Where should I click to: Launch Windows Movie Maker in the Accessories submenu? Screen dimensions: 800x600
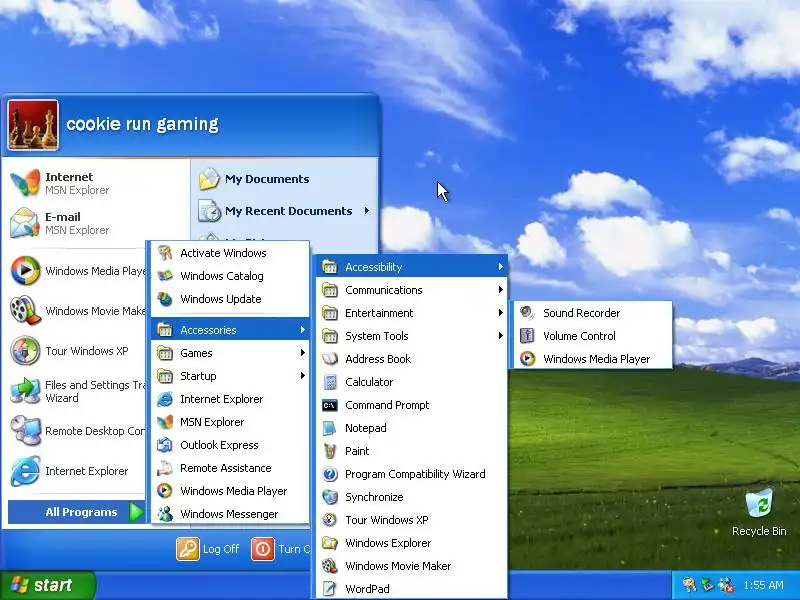411,565
